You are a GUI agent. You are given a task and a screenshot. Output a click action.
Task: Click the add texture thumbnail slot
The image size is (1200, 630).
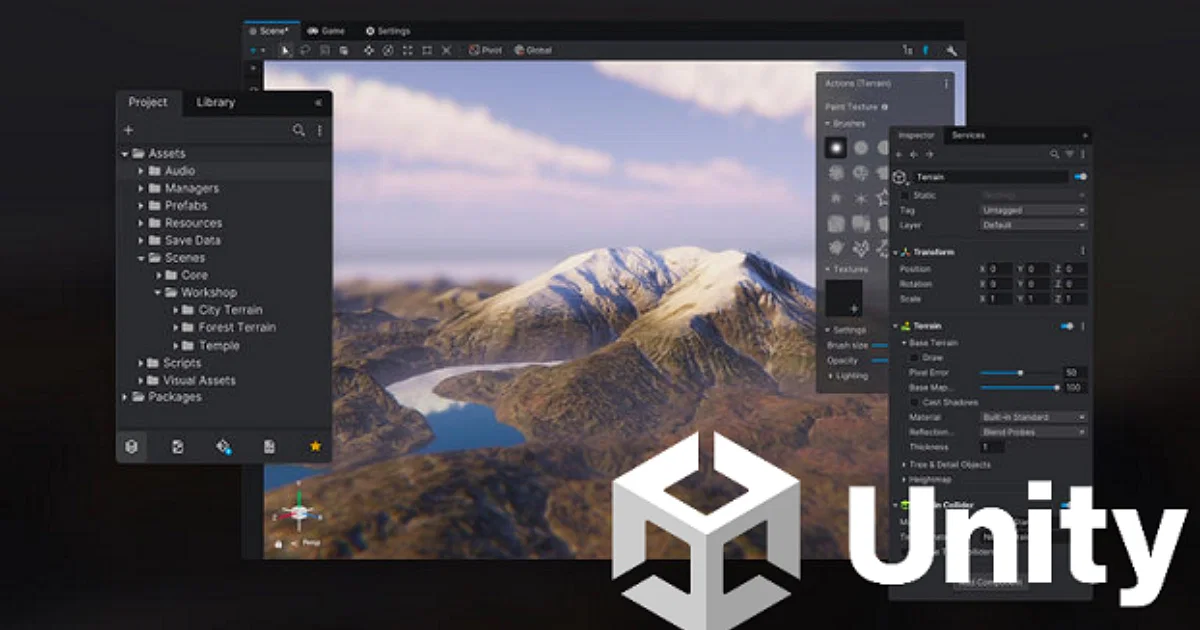point(844,299)
